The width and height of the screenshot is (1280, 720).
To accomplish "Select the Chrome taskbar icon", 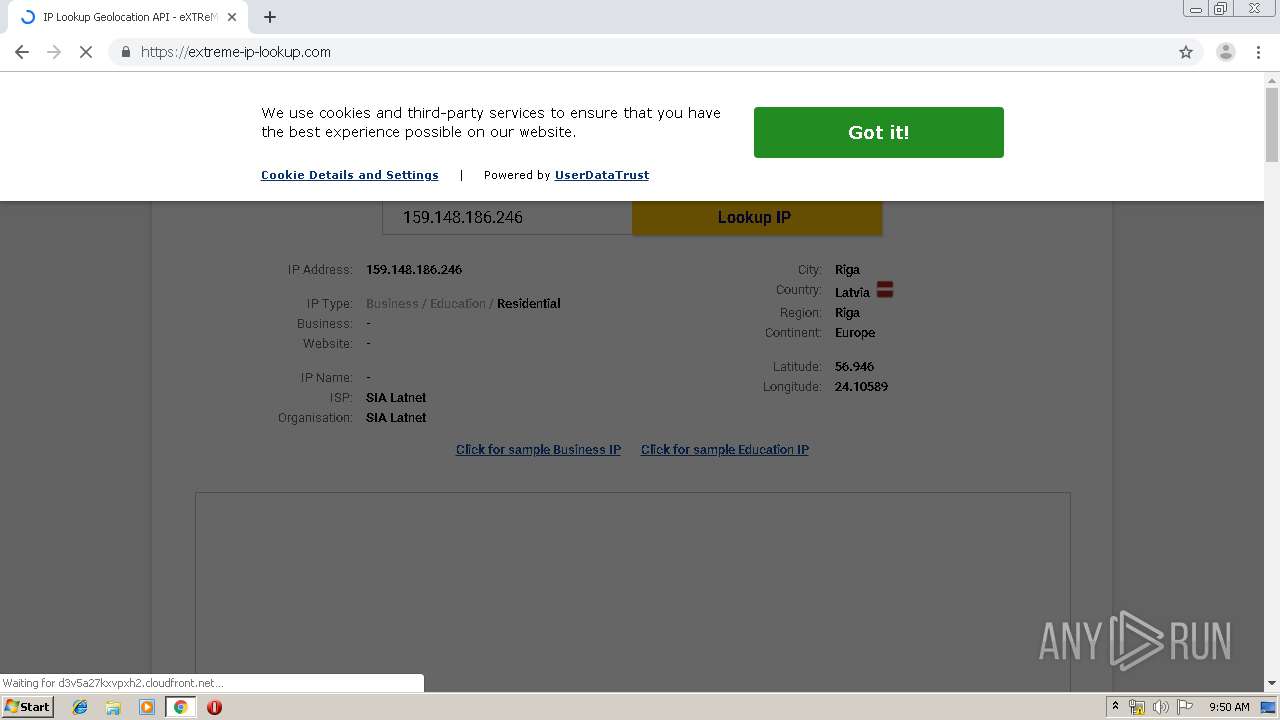I will click(180, 707).
